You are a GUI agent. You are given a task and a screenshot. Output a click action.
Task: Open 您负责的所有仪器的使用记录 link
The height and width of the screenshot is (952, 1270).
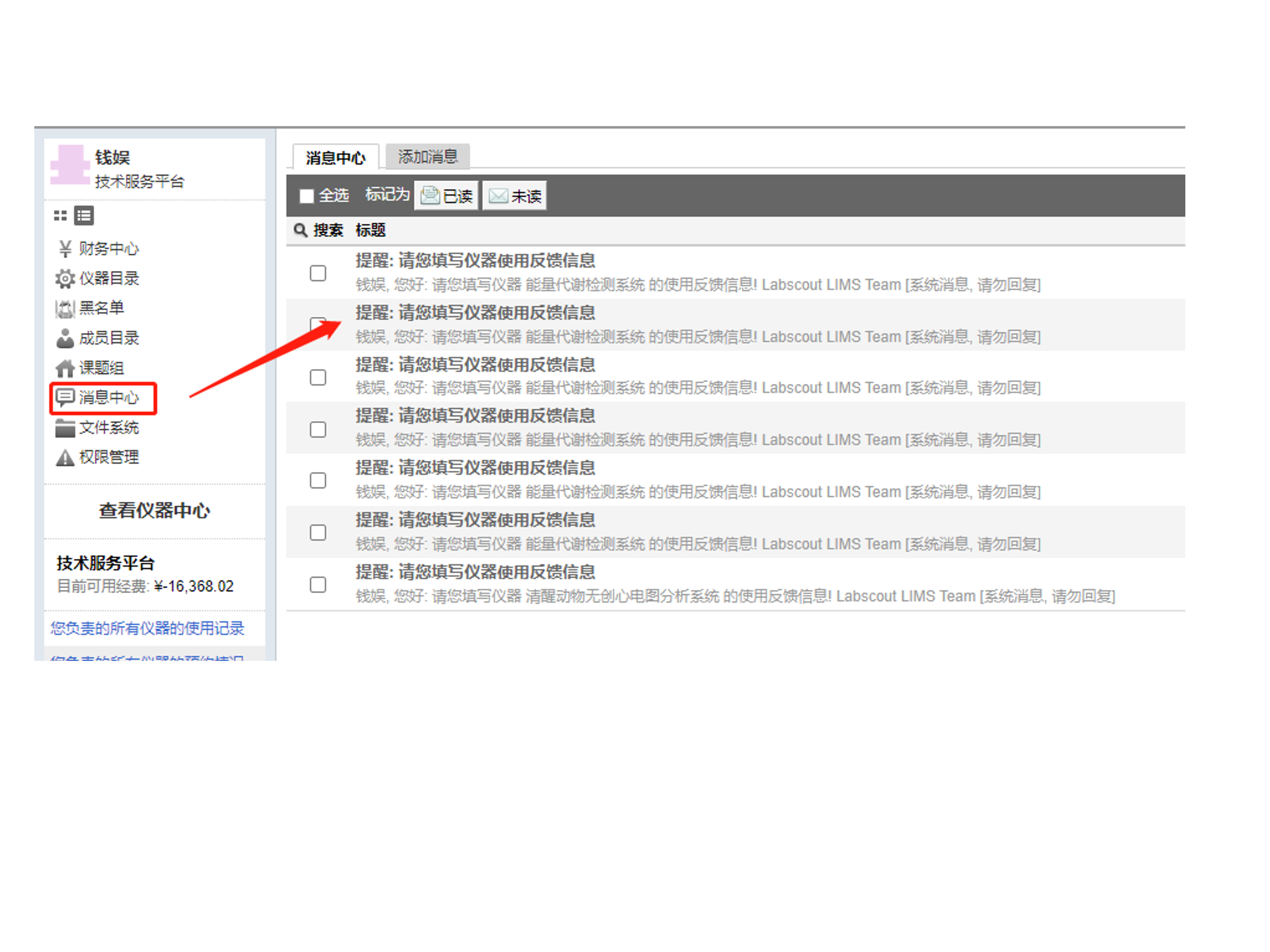148,628
